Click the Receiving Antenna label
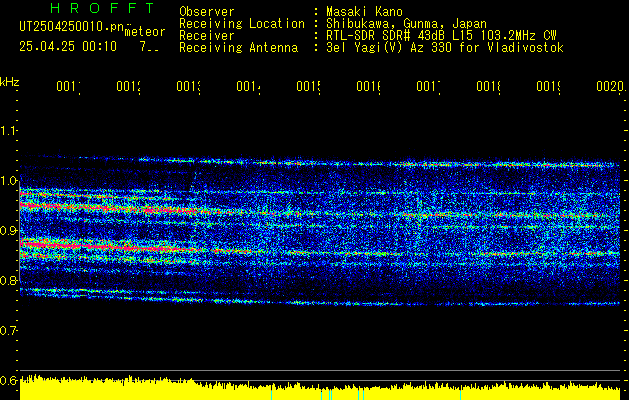 click(239, 48)
